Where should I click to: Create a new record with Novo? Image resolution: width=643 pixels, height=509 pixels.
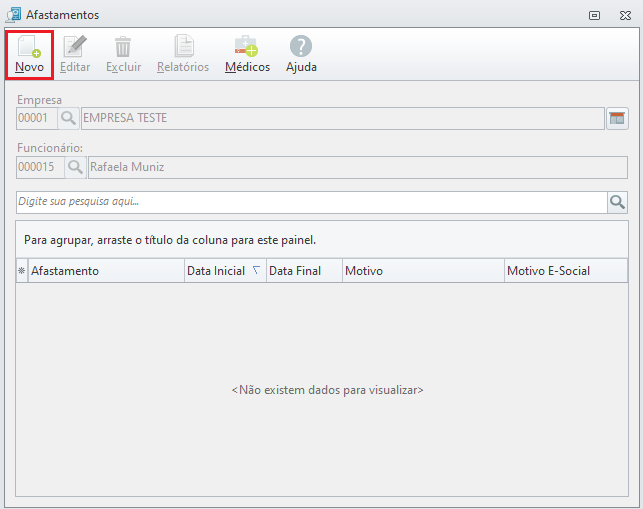tap(29, 55)
